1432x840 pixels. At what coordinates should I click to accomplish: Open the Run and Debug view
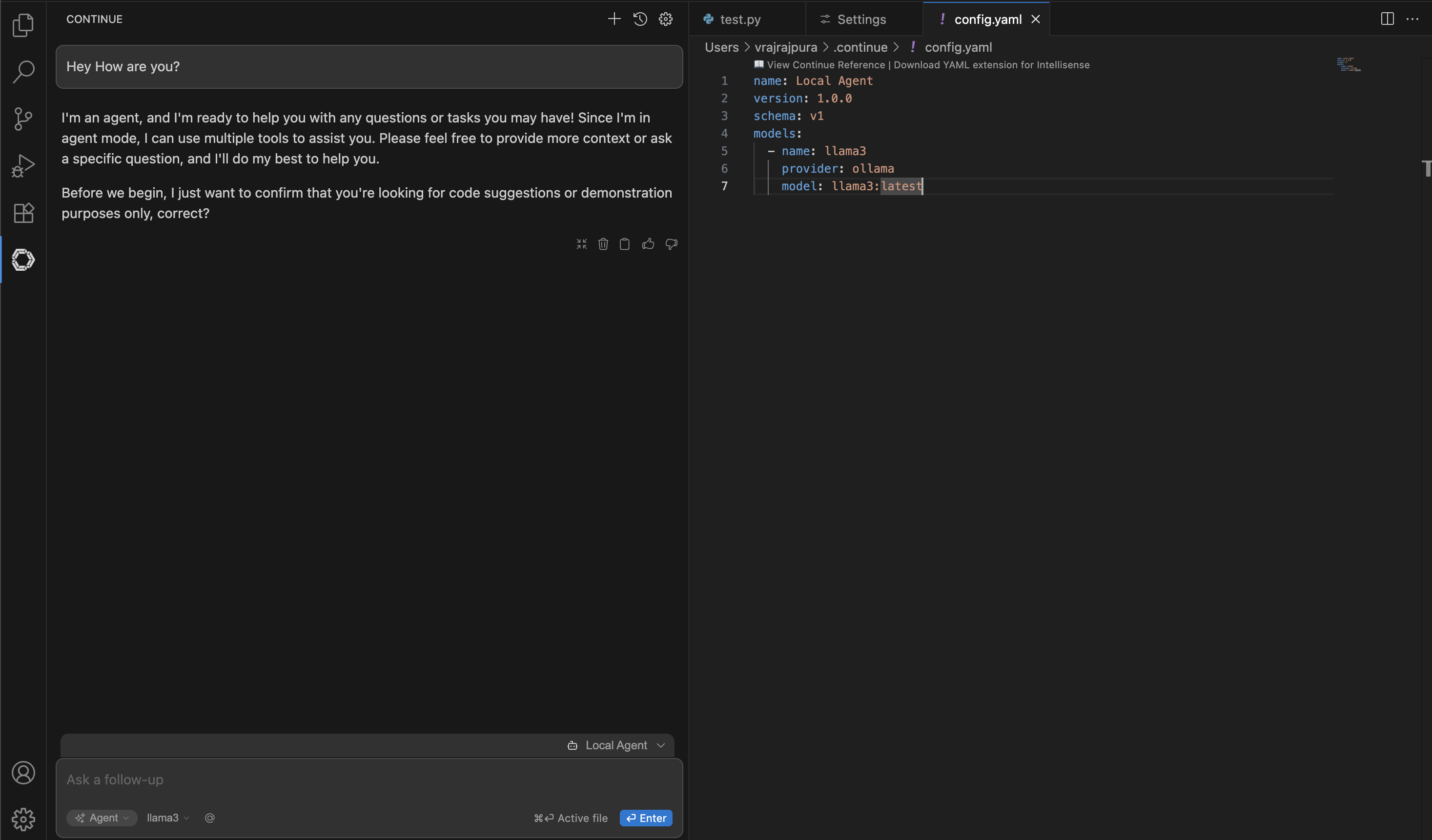point(23,166)
